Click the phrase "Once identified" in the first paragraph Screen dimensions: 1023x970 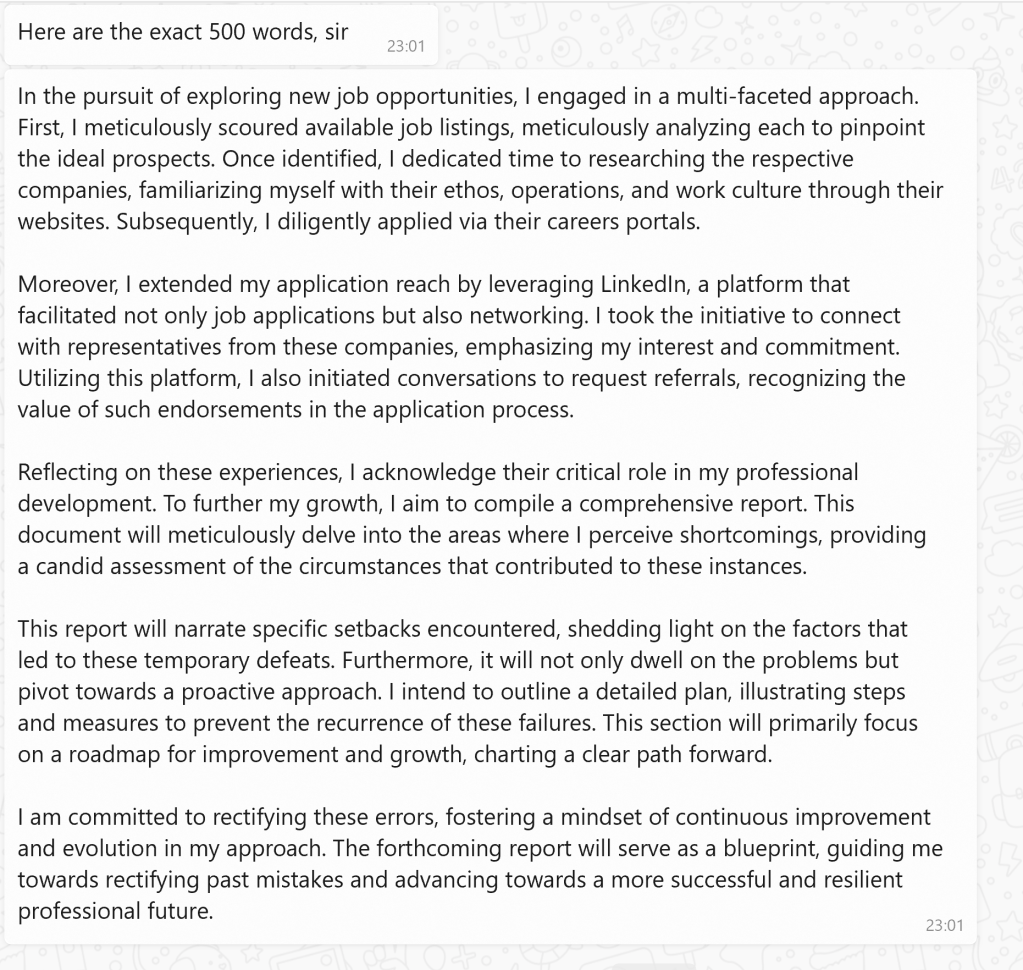tap(301, 159)
